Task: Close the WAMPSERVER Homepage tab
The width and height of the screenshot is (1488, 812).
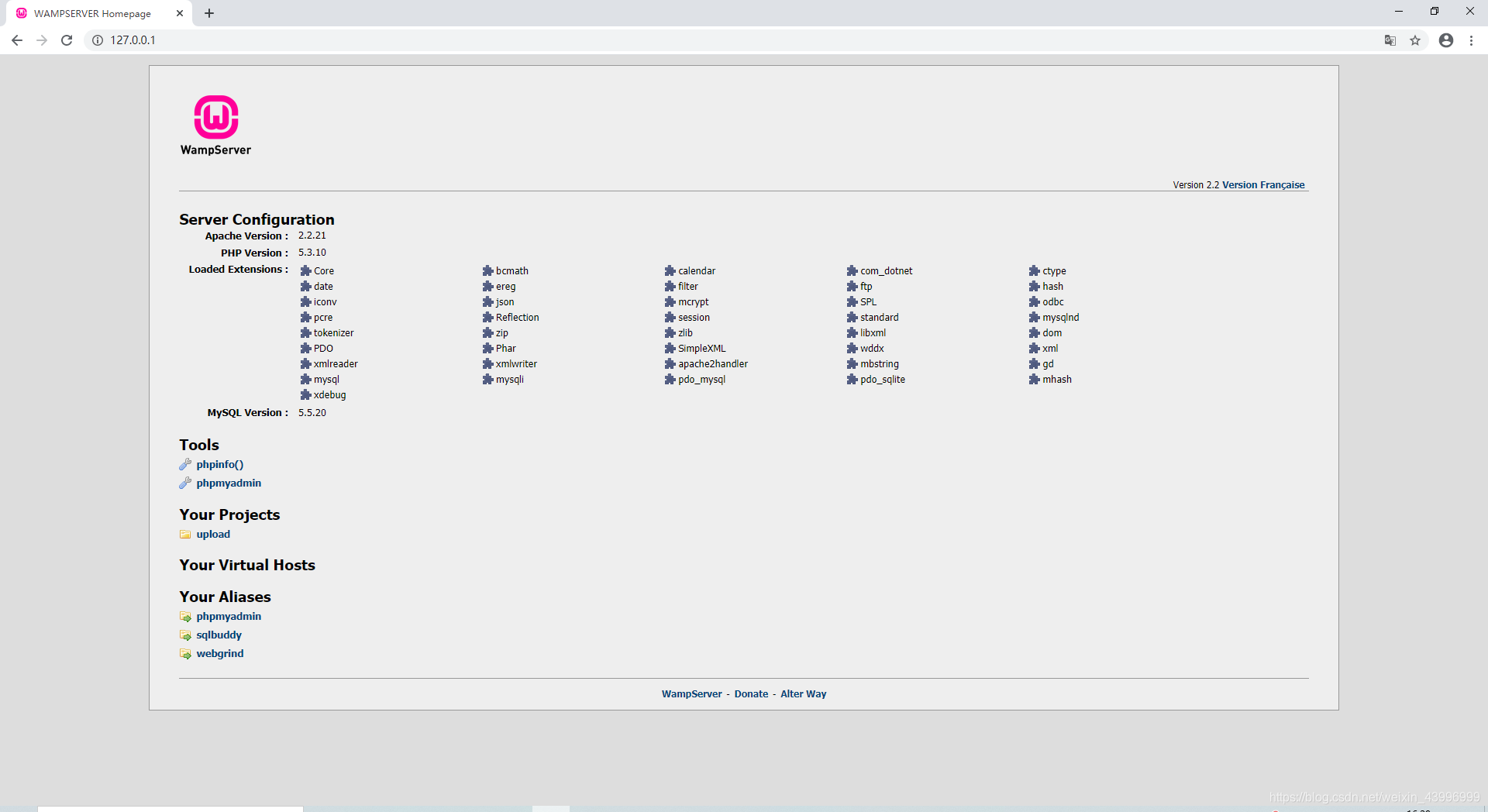Action: [x=180, y=13]
